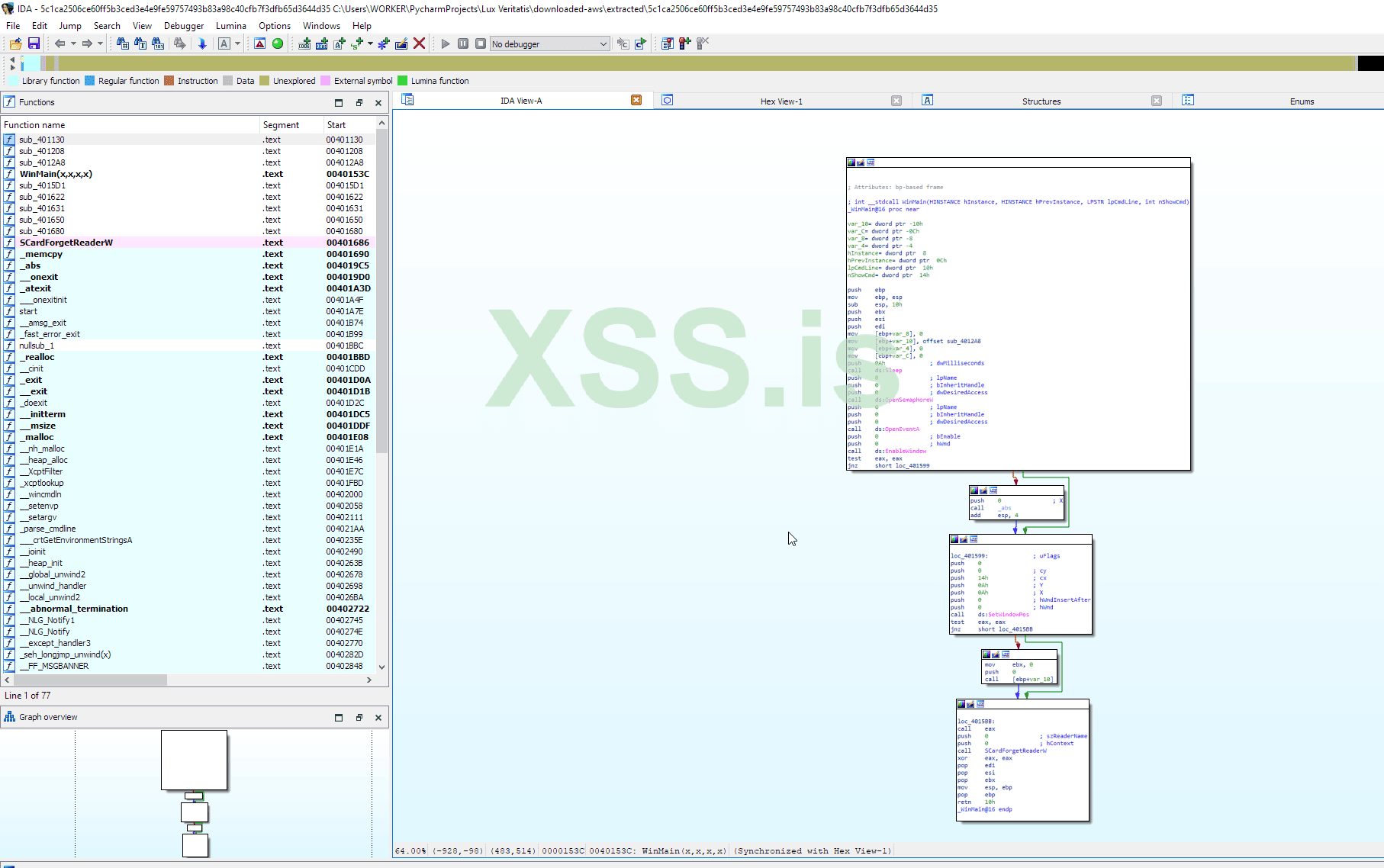This screenshot has width=1384, height=868.
Task: Terminate the process with the stop button
Action: click(481, 43)
